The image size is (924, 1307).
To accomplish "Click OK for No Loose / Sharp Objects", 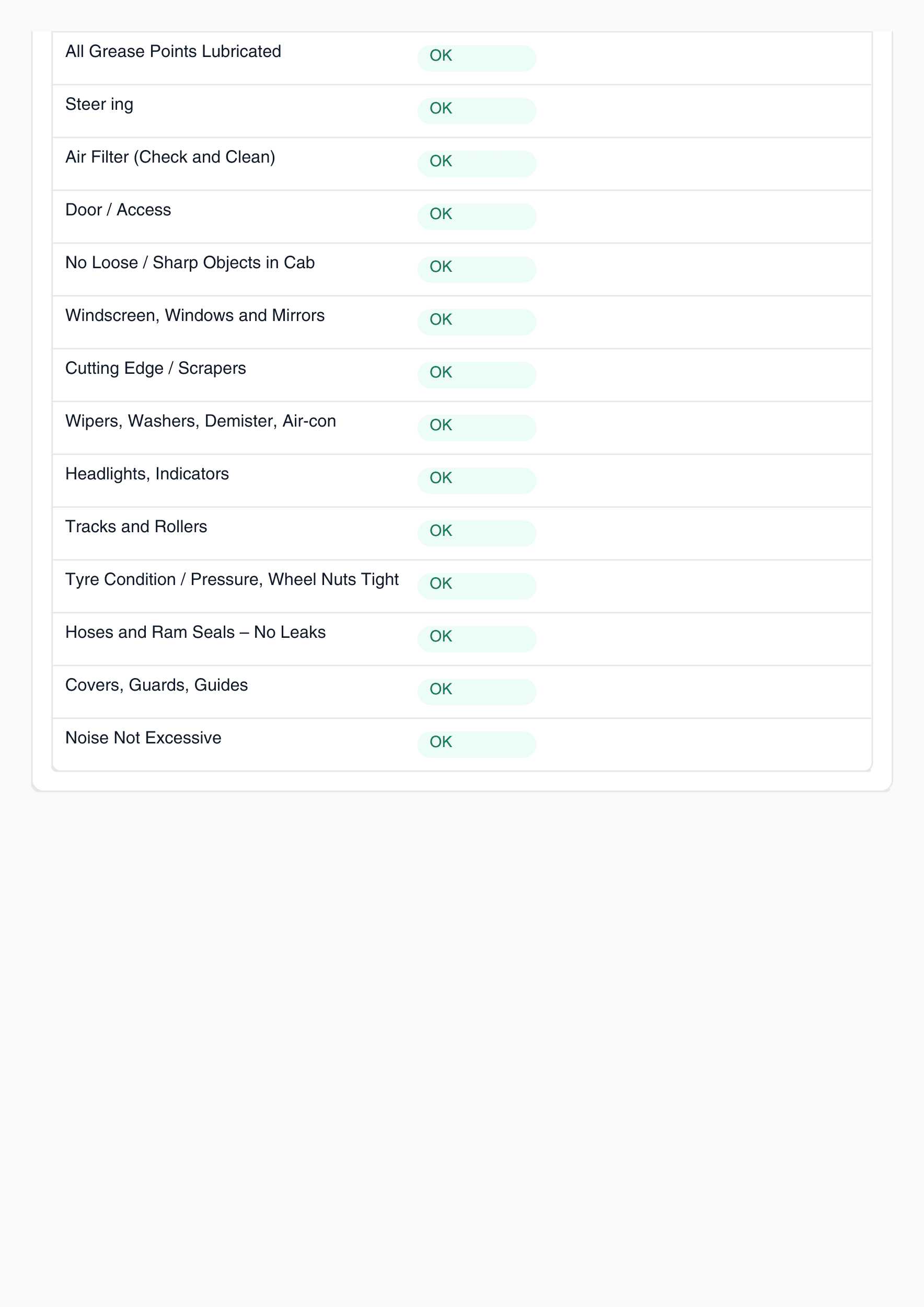I will coord(476,269).
